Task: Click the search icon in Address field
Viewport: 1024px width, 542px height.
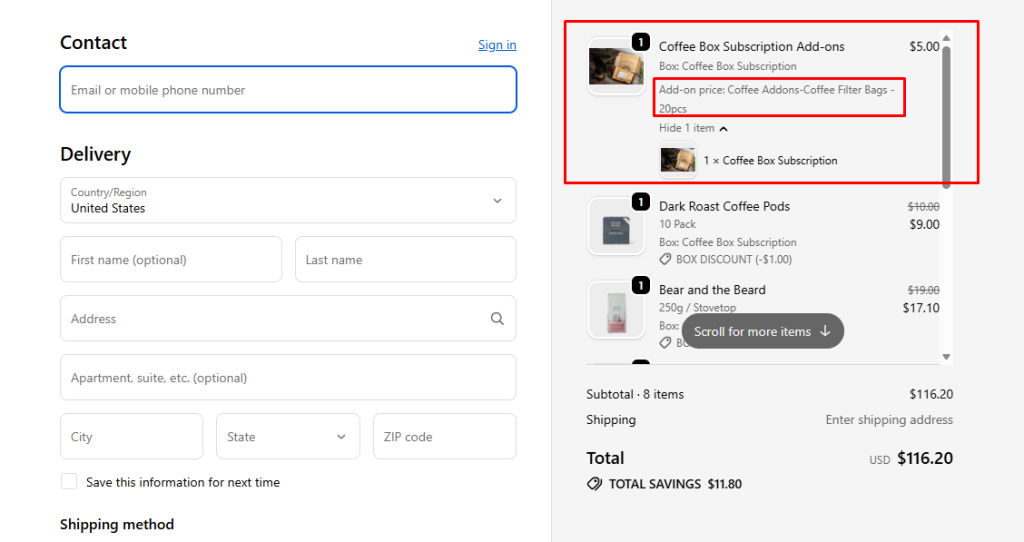Action: pyautogui.click(x=497, y=319)
